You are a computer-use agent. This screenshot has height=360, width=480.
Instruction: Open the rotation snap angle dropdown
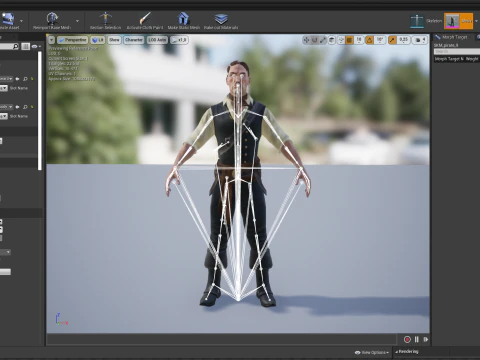(380, 40)
